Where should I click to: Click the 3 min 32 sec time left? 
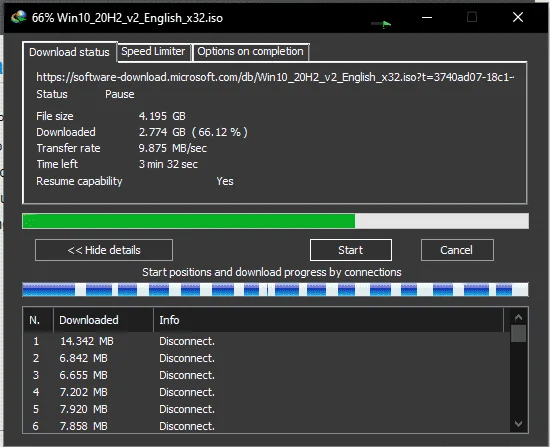point(168,164)
